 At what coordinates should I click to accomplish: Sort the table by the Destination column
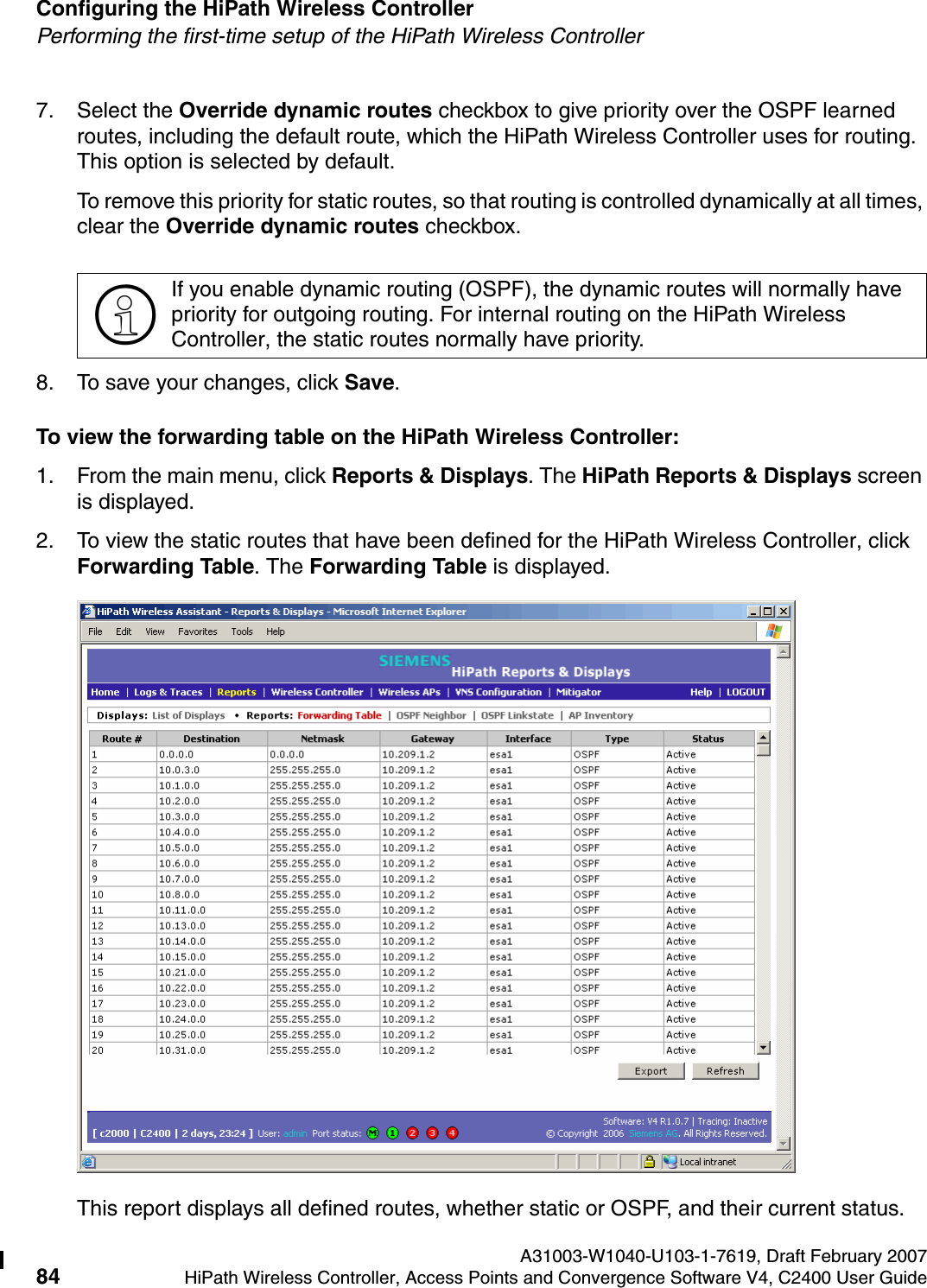211,738
